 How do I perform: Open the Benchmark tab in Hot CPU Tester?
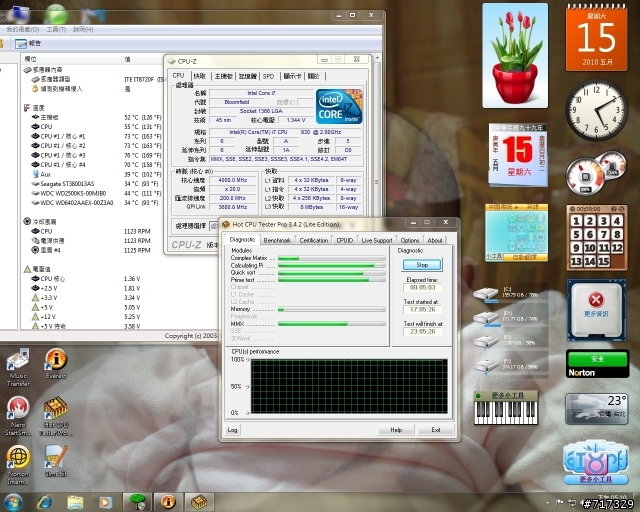278,240
